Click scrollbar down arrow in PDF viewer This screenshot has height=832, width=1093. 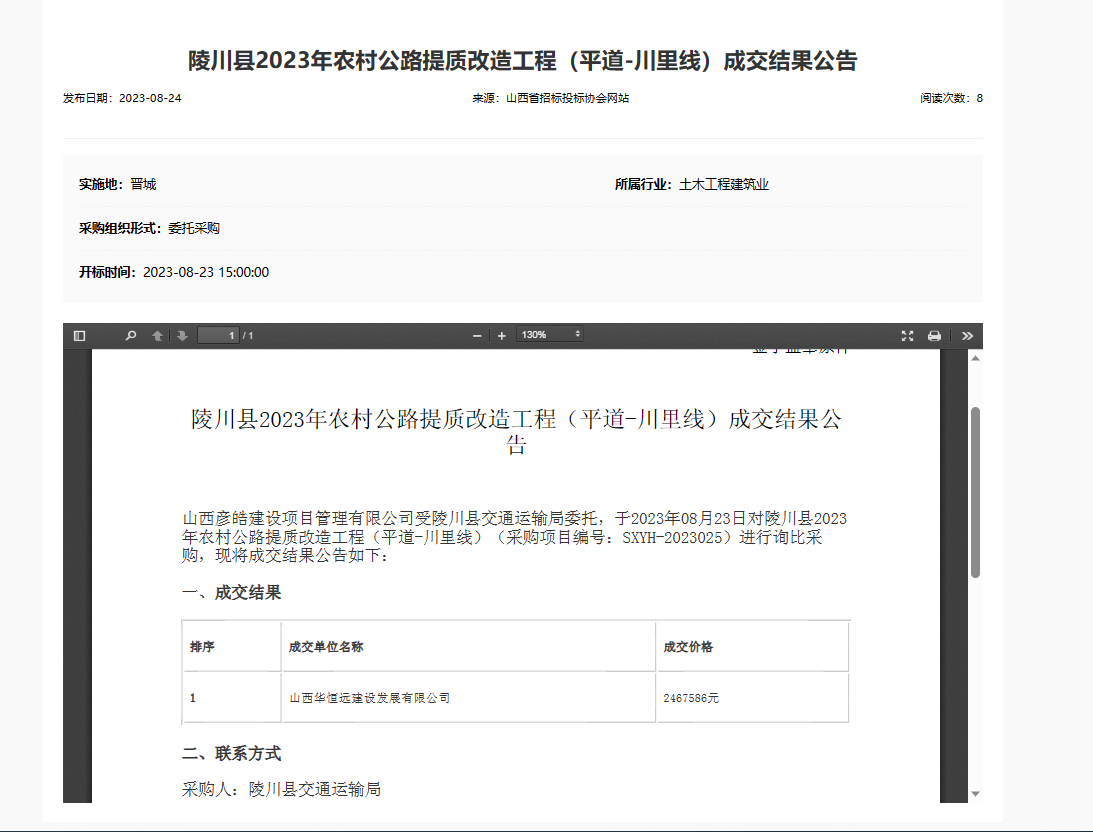pos(975,794)
